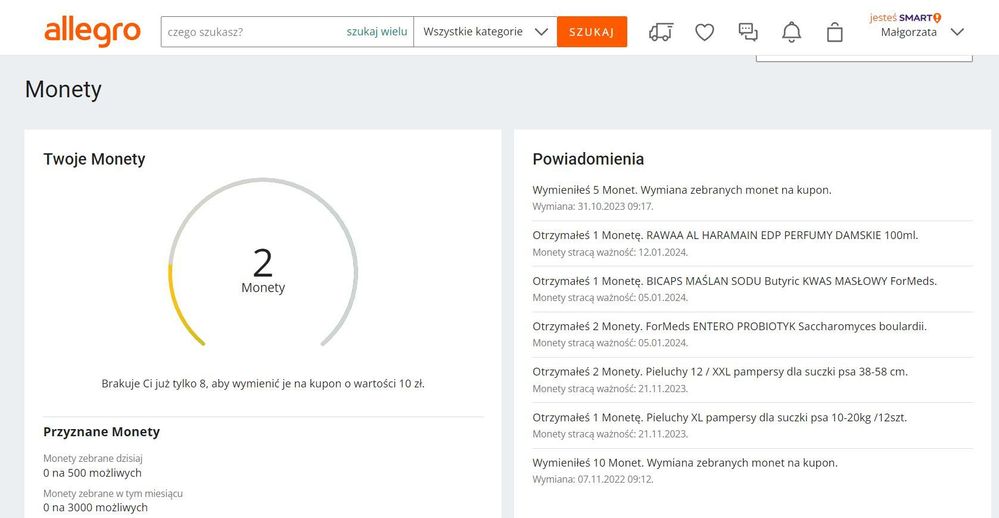Open favorites heart icon

[704, 32]
